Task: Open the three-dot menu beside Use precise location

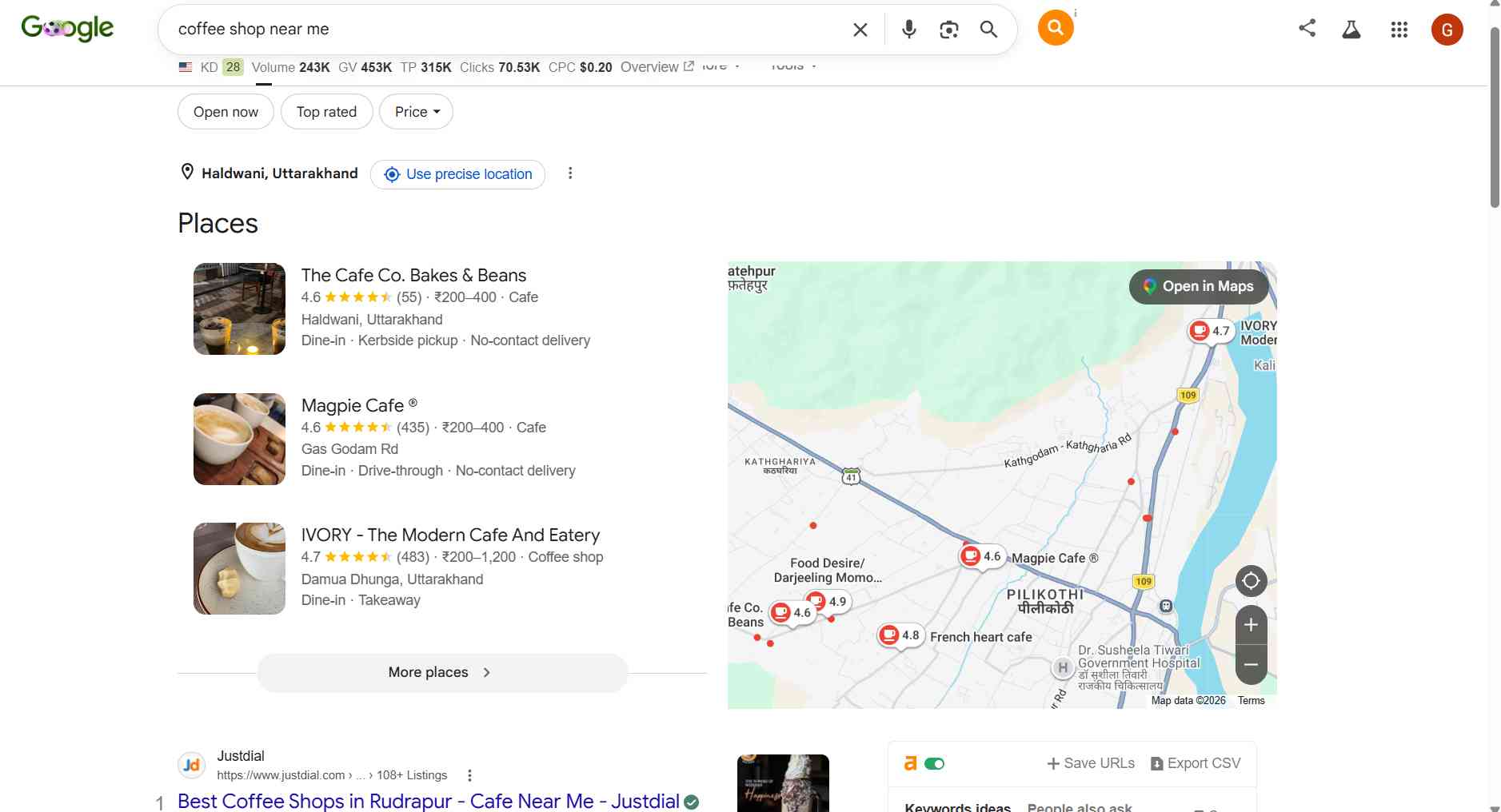Action: click(570, 173)
